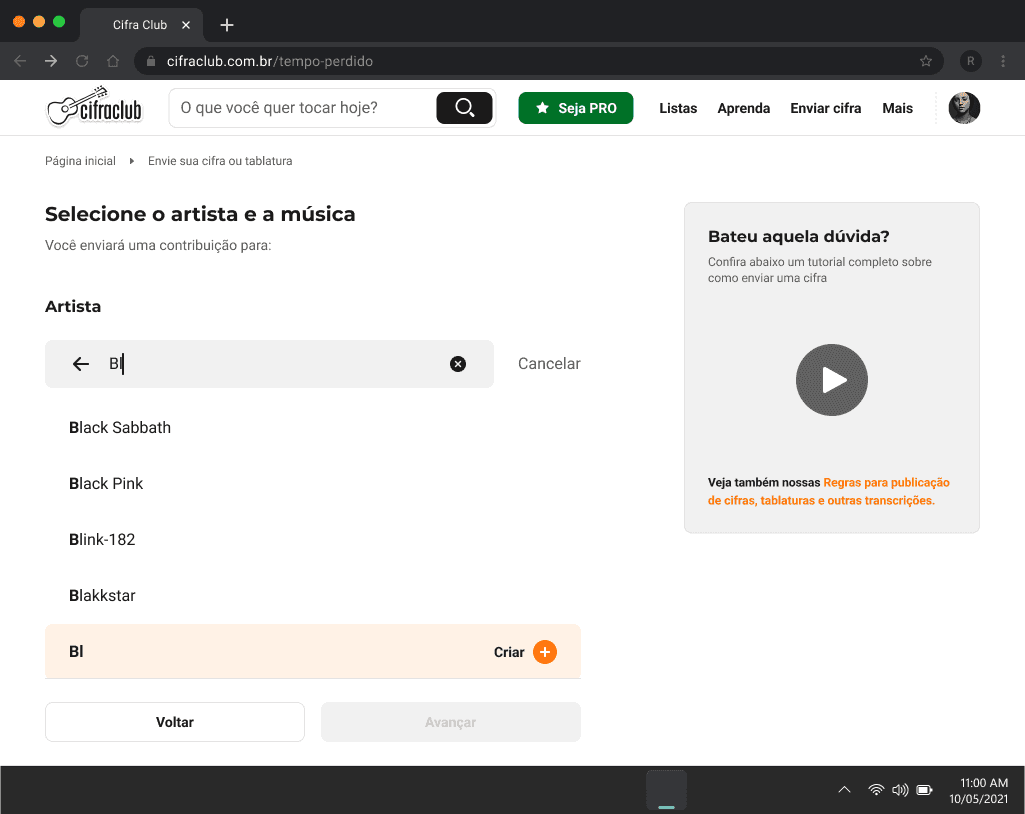Click Página inicial breadcrumb
Viewport: 1025px width, 814px height.
[x=80, y=161]
